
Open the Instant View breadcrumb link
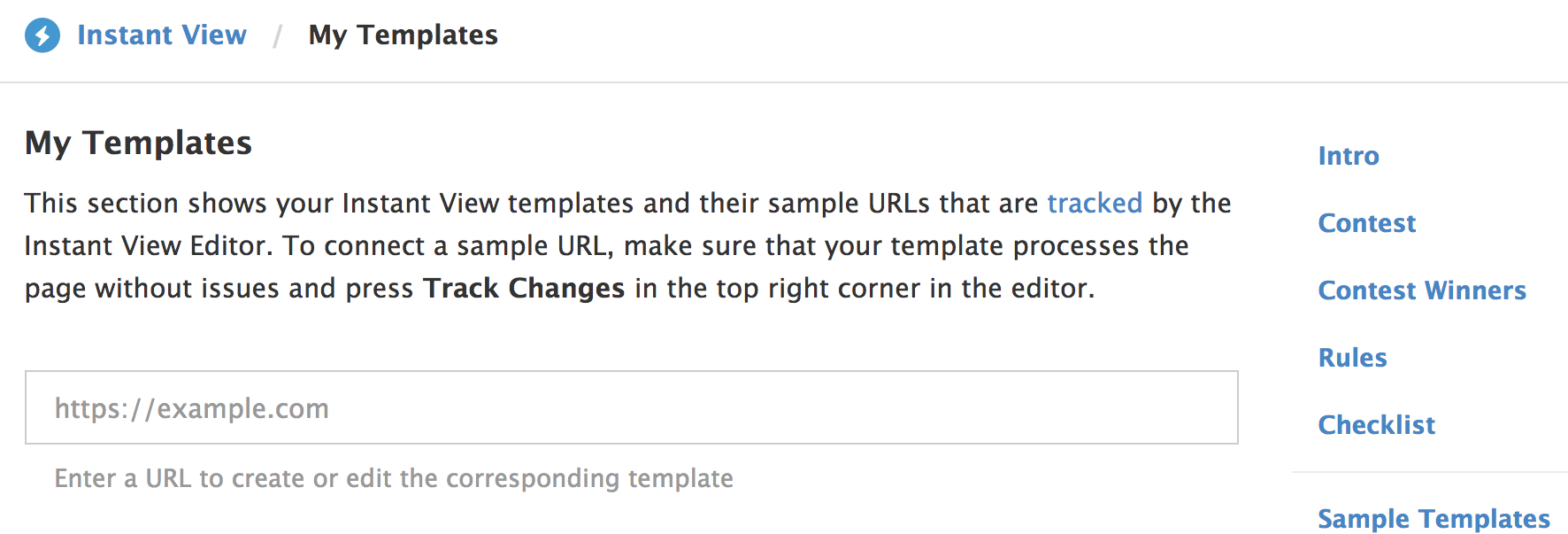[x=161, y=35]
